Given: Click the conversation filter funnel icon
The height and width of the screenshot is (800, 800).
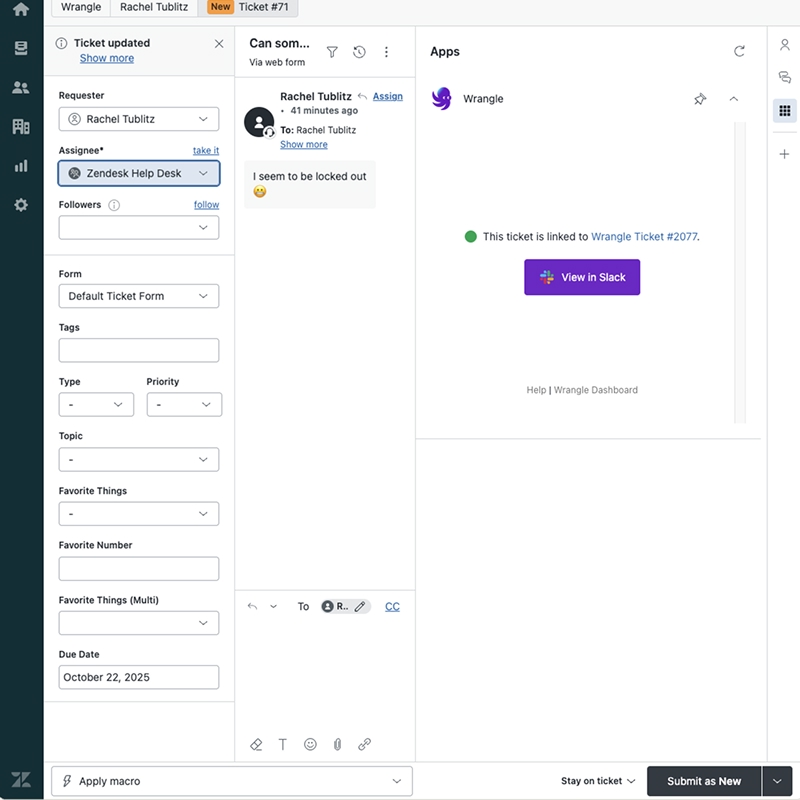Looking at the screenshot, I should (332, 52).
